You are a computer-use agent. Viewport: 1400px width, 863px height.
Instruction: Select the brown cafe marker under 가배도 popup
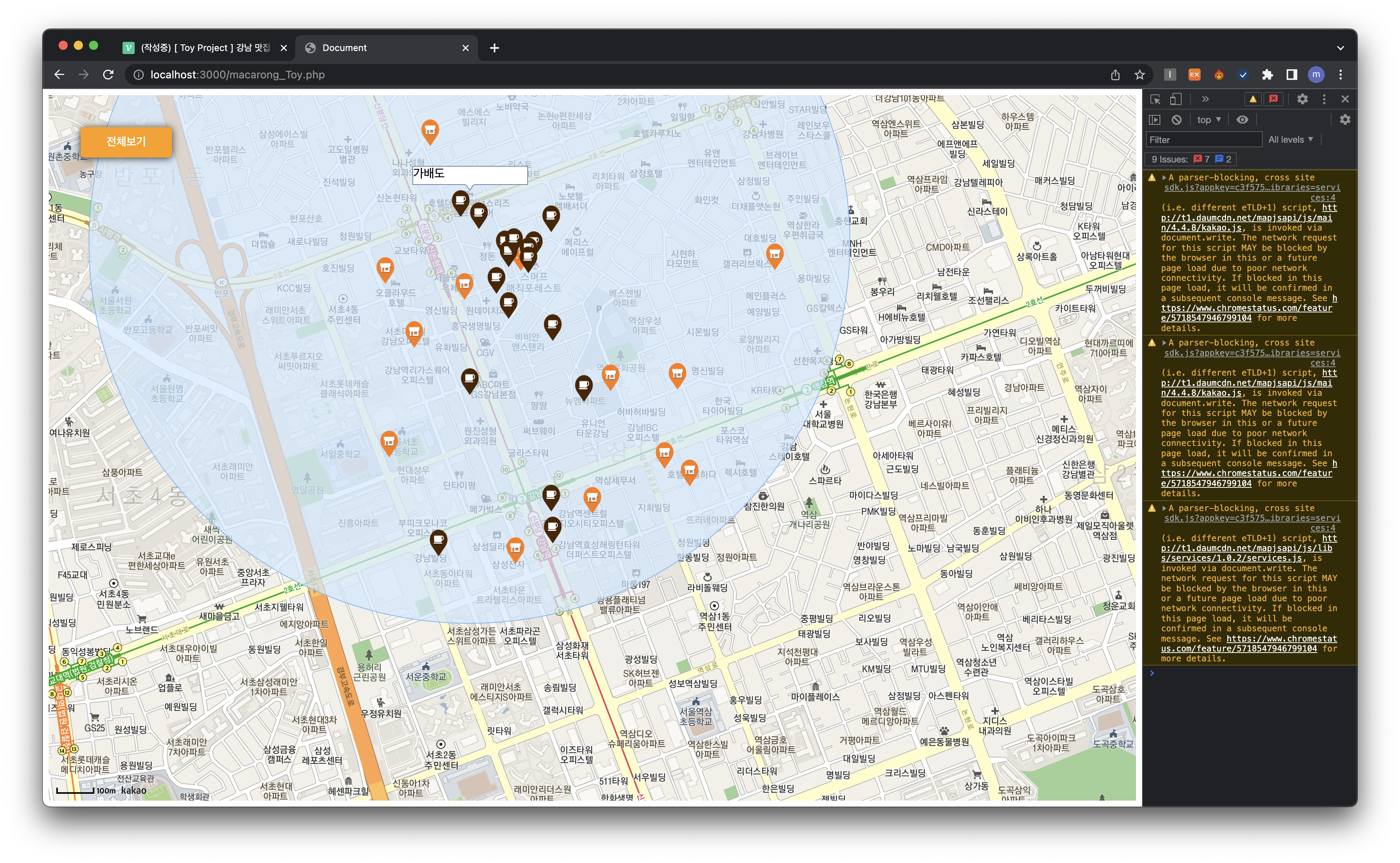[x=460, y=202]
